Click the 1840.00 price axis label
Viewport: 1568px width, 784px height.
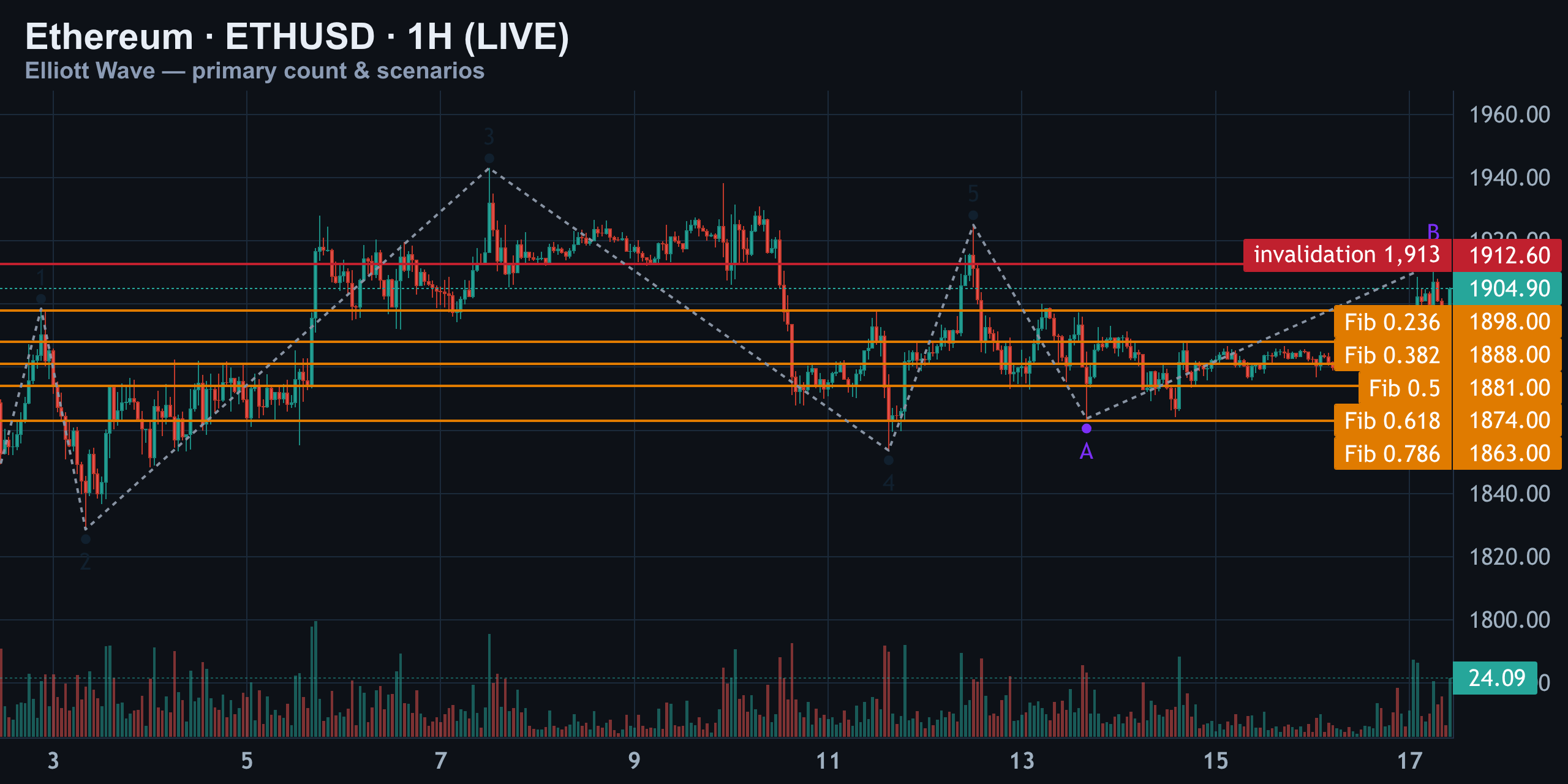[1510, 494]
